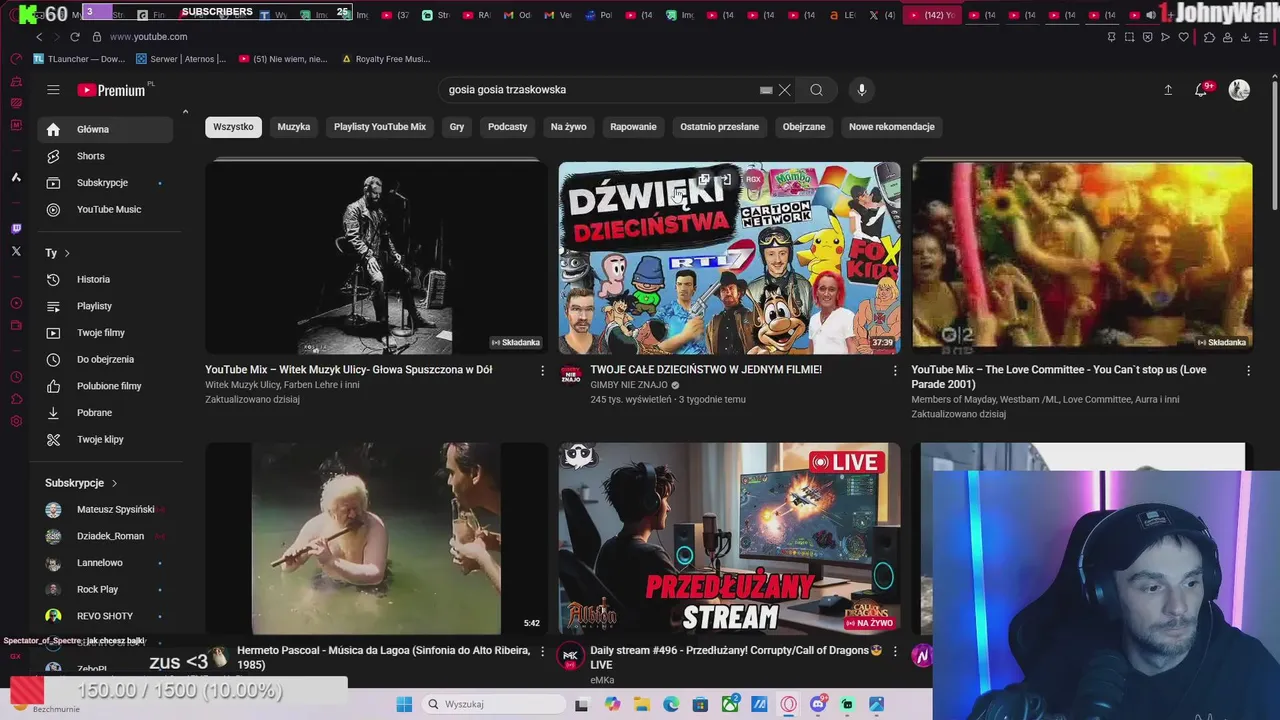Click the heart icon in browser toolbar
This screenshot has width=1280, height=720.
(1183, 37)
